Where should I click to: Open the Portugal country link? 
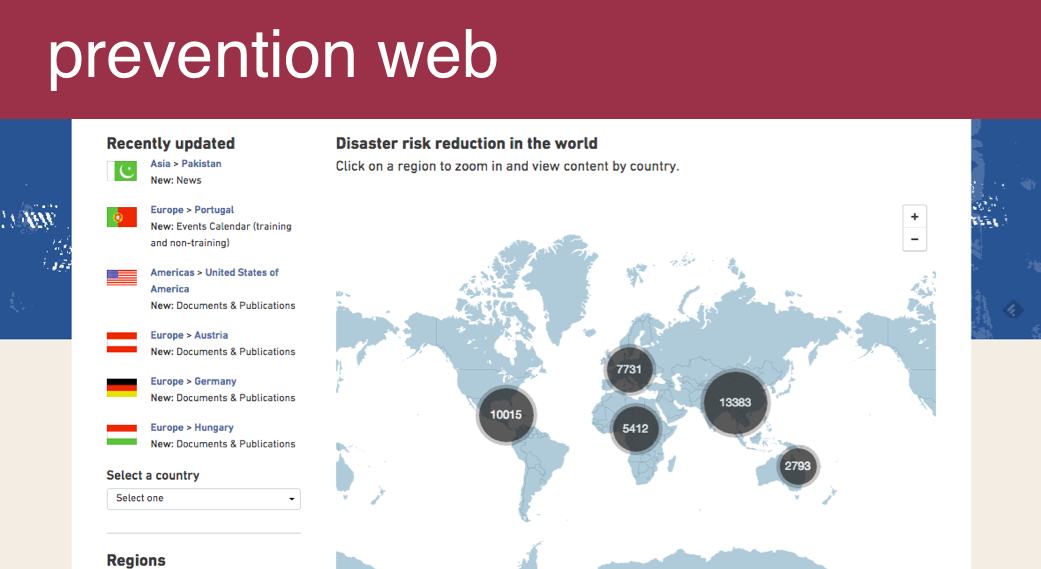(x=214, y=210)
